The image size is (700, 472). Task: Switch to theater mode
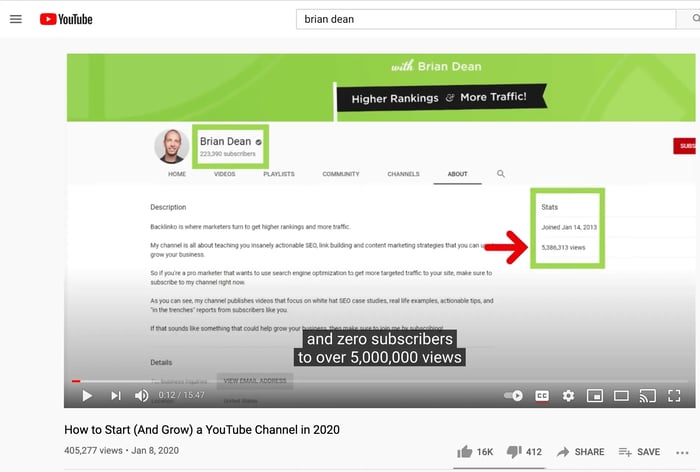(621, 396)
